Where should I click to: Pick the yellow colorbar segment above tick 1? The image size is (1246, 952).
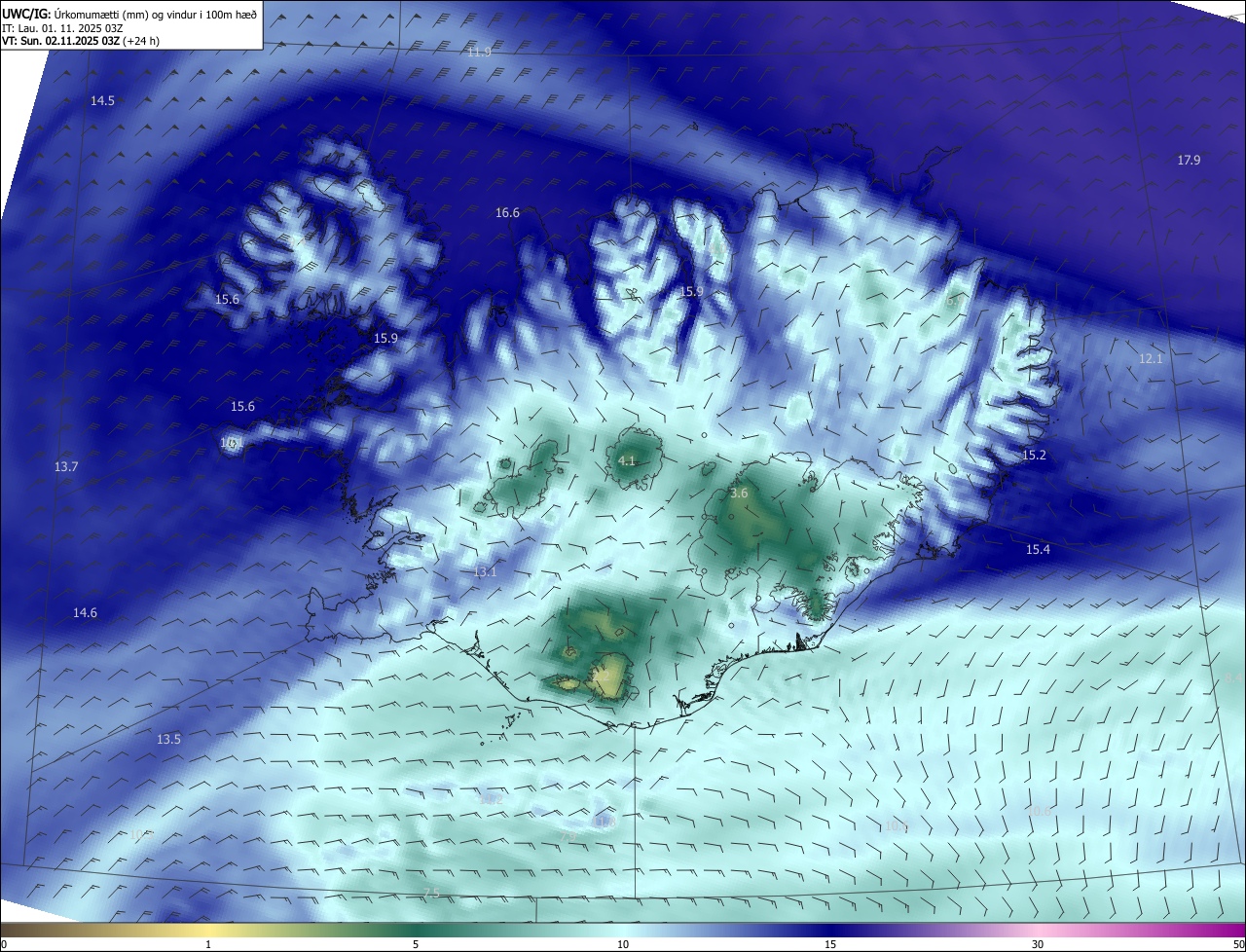click(x=208, y=931)
